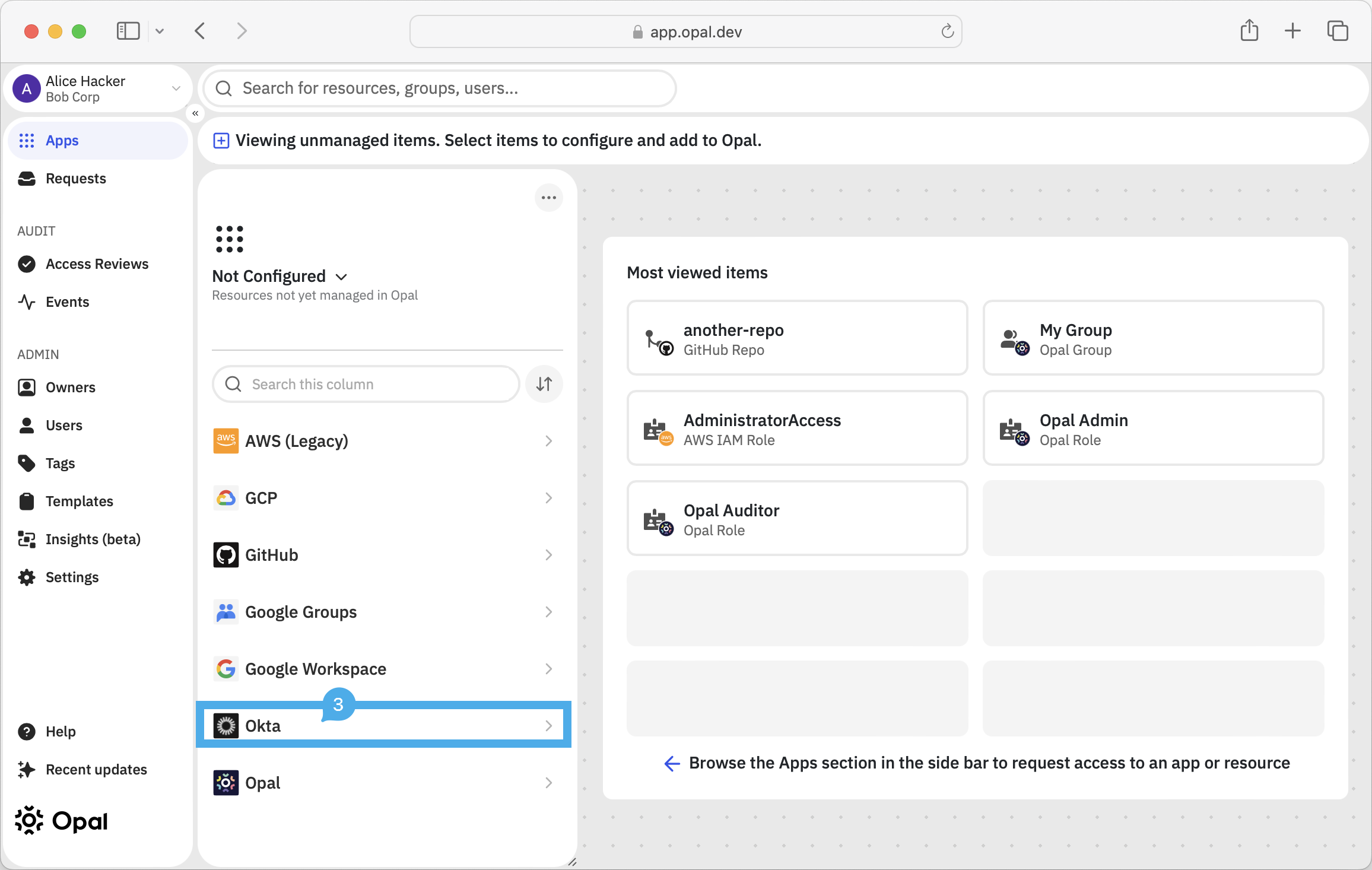Viewport: 1372px width, 870px height.
Task: Show Safari tab overview
Action: (x=1338, y=31)
